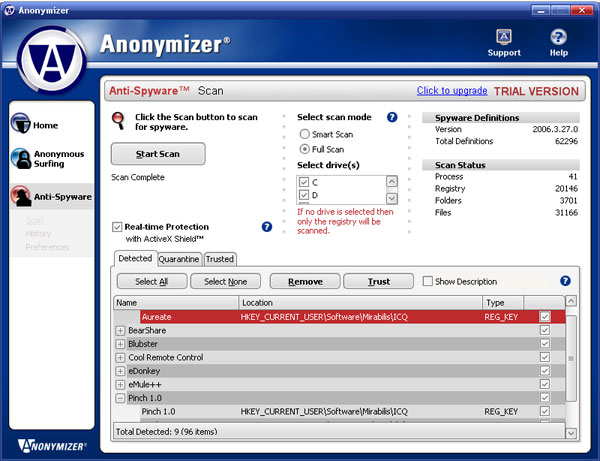Click drive list scroll down arrow
The height and width of the screenshot is (461, 600).
pos(392,198)
